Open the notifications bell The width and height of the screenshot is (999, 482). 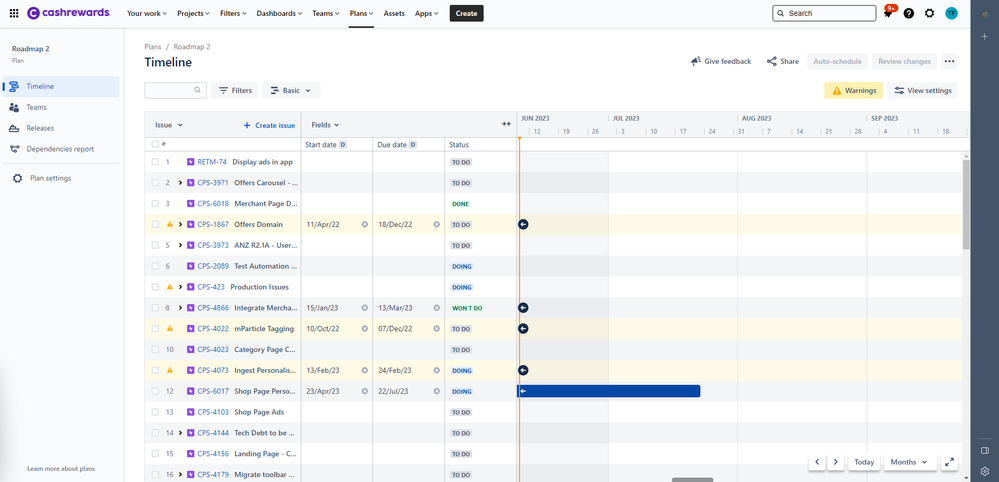888,13
